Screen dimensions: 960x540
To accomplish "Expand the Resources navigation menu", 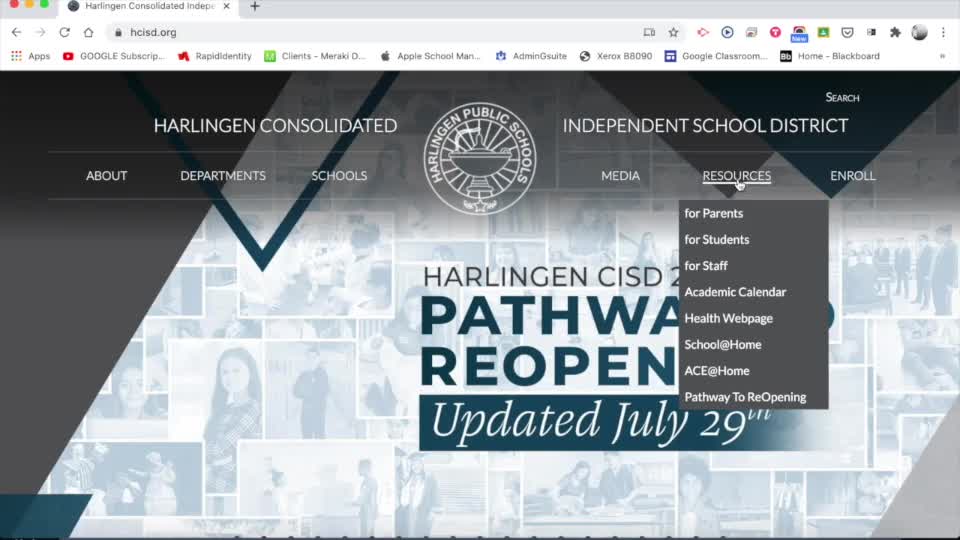I will coord(736,175).
